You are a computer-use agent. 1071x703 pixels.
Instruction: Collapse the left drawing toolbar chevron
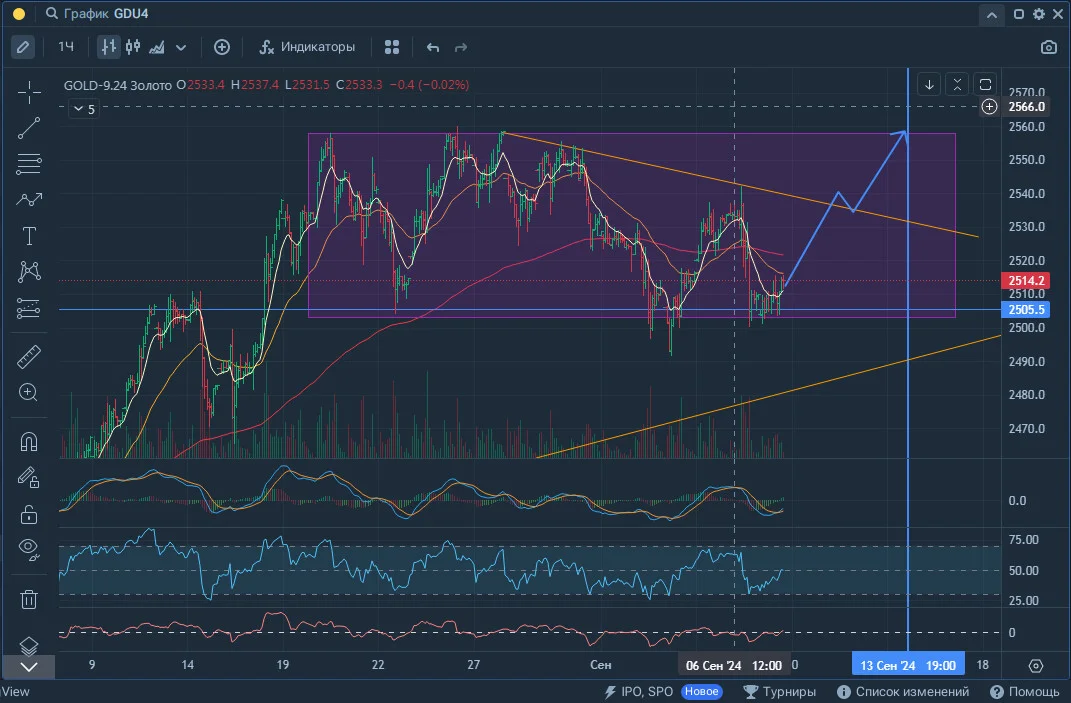tap(29, 667)
